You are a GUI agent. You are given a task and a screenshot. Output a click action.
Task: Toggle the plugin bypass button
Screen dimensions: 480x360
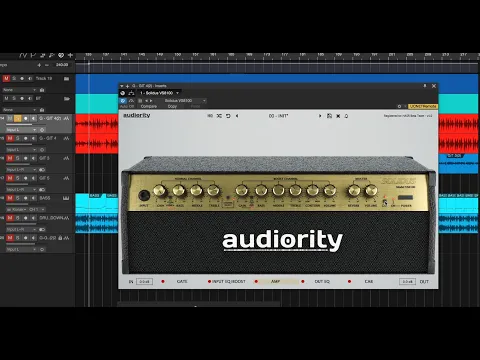[x=123, y=100]
